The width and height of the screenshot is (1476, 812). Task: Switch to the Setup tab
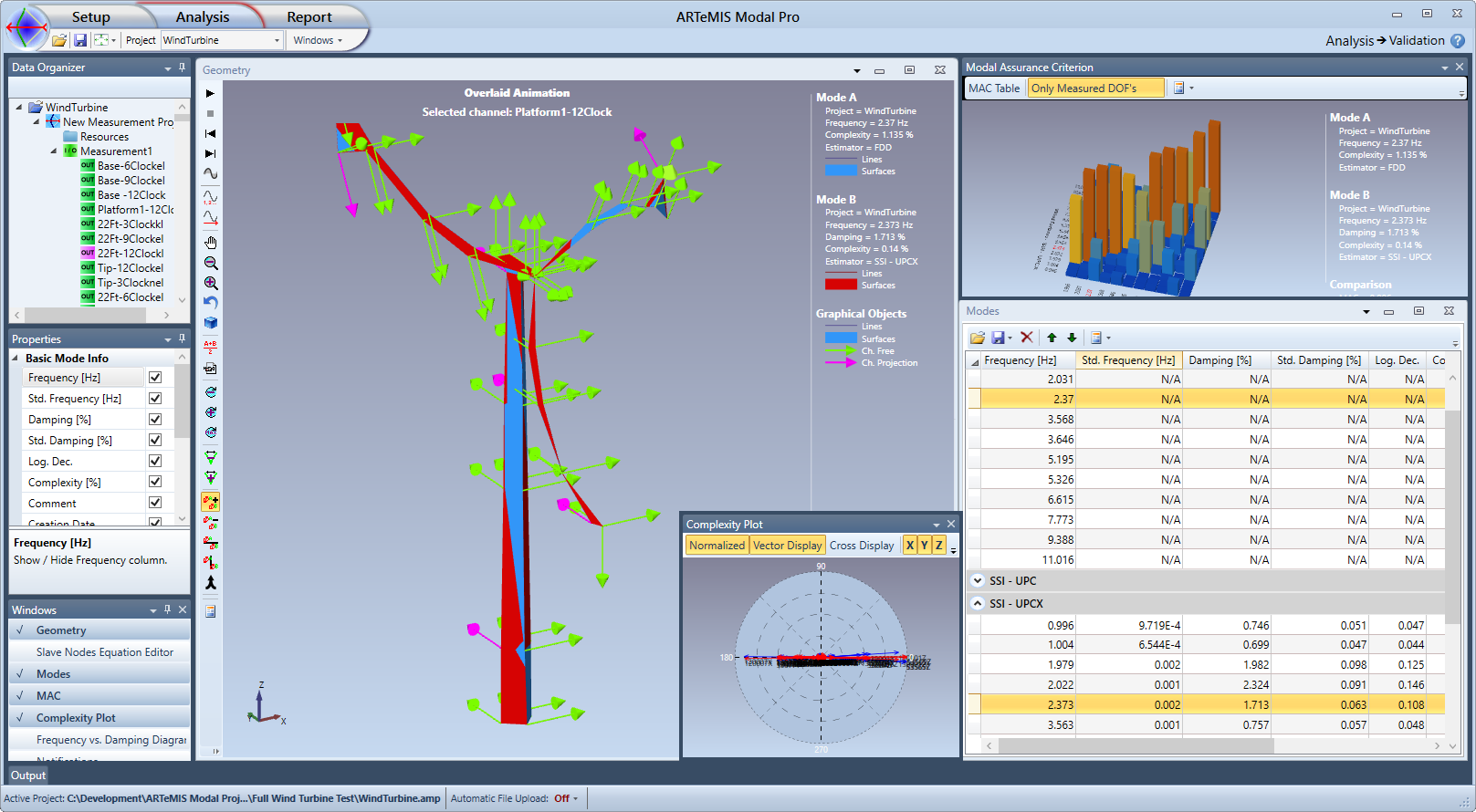[90, 17]
